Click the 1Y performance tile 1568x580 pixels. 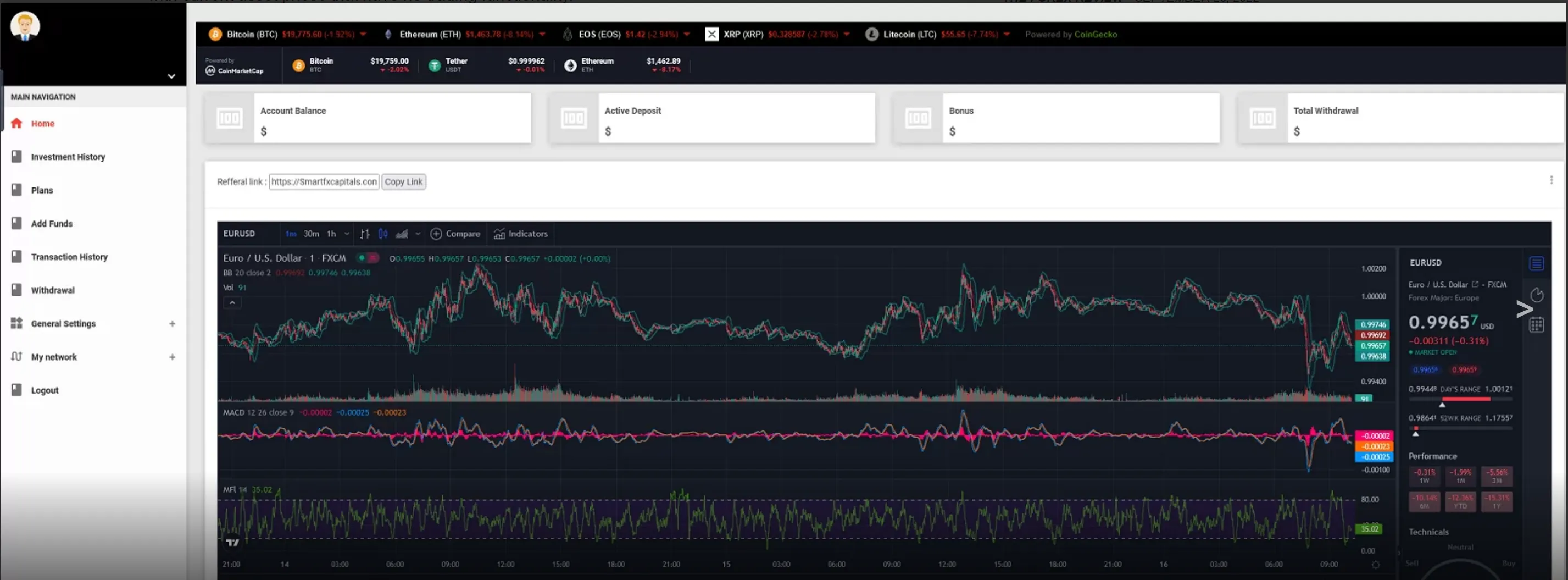pos(1496,501)
